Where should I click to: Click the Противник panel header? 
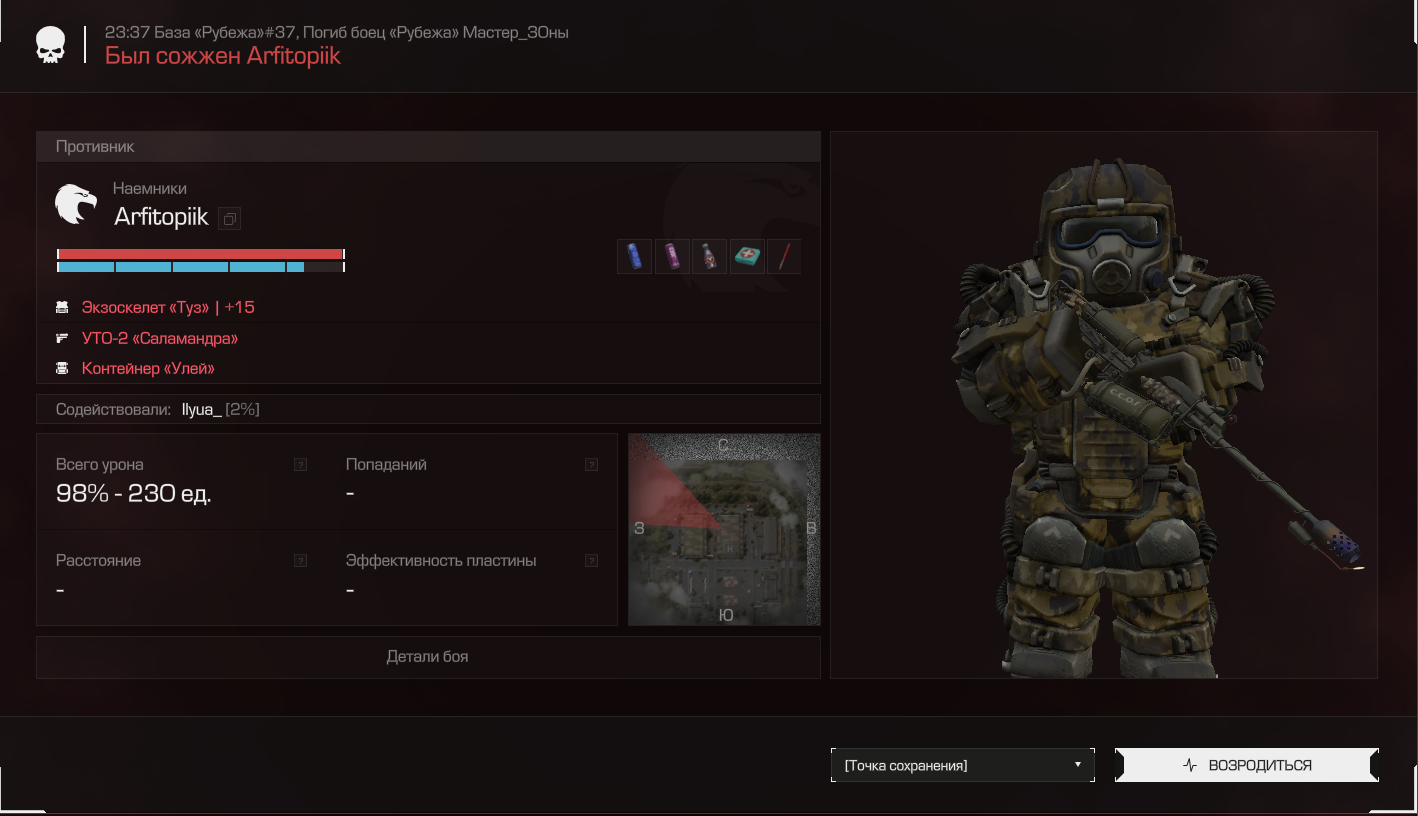428,146
